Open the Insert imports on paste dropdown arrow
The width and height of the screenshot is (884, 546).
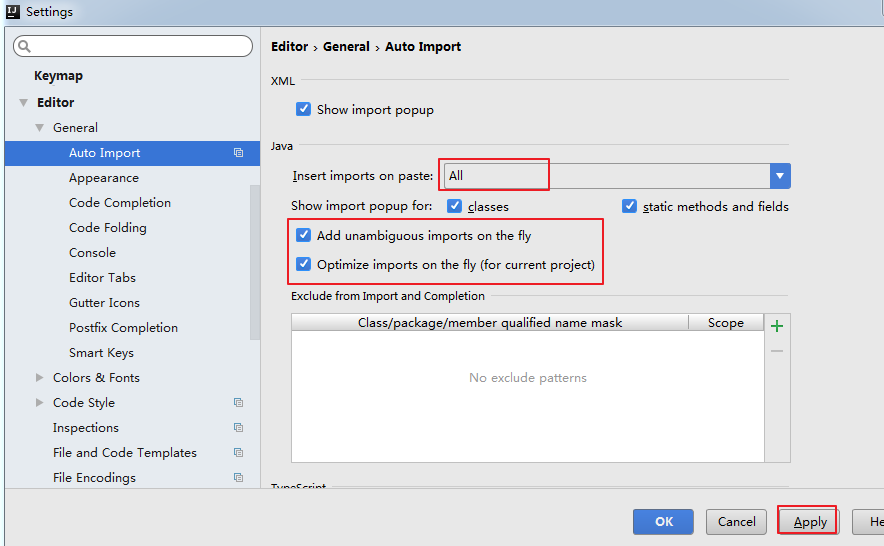coord(780,176)
